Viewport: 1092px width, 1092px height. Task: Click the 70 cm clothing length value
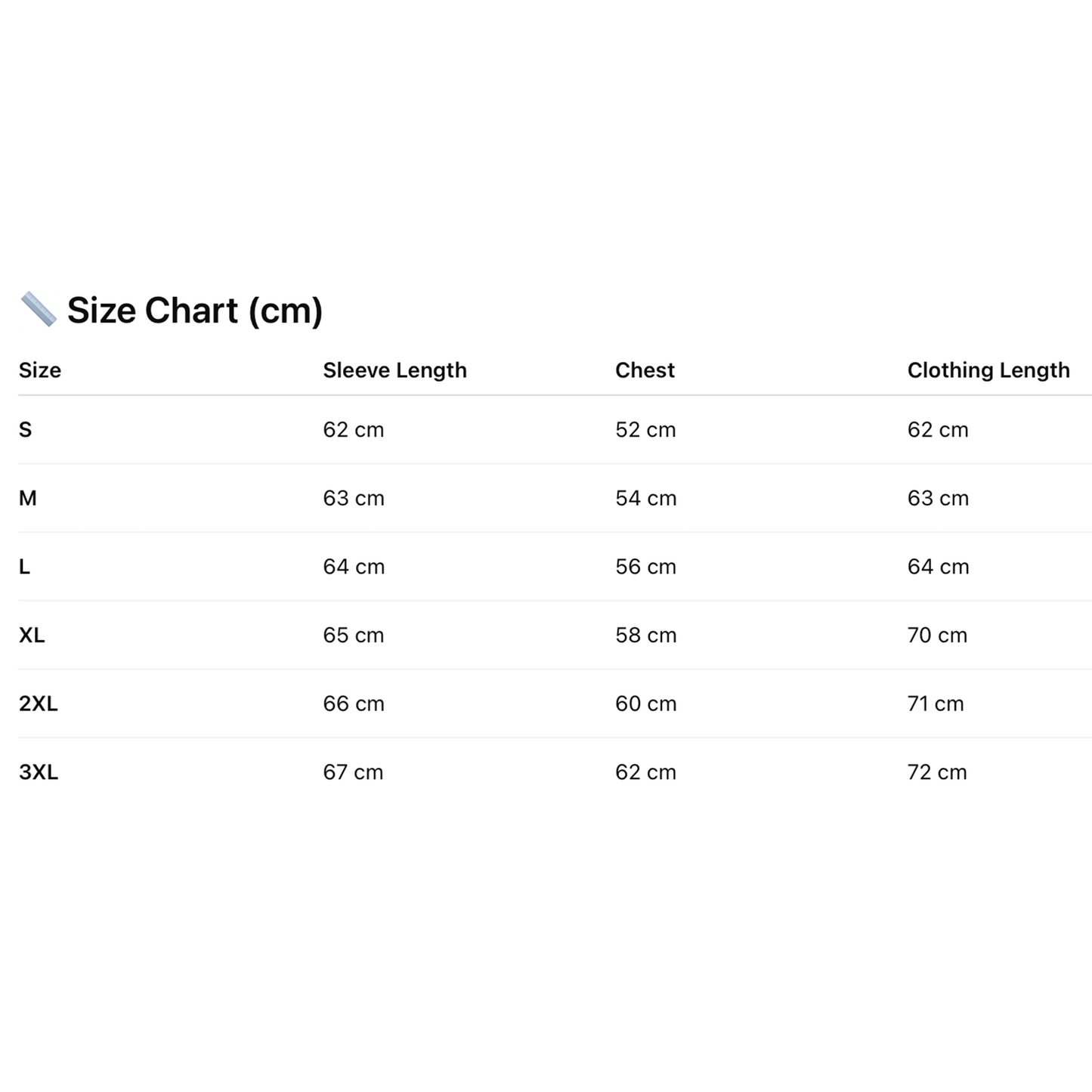pyautogui.click(x=937, y=635)
